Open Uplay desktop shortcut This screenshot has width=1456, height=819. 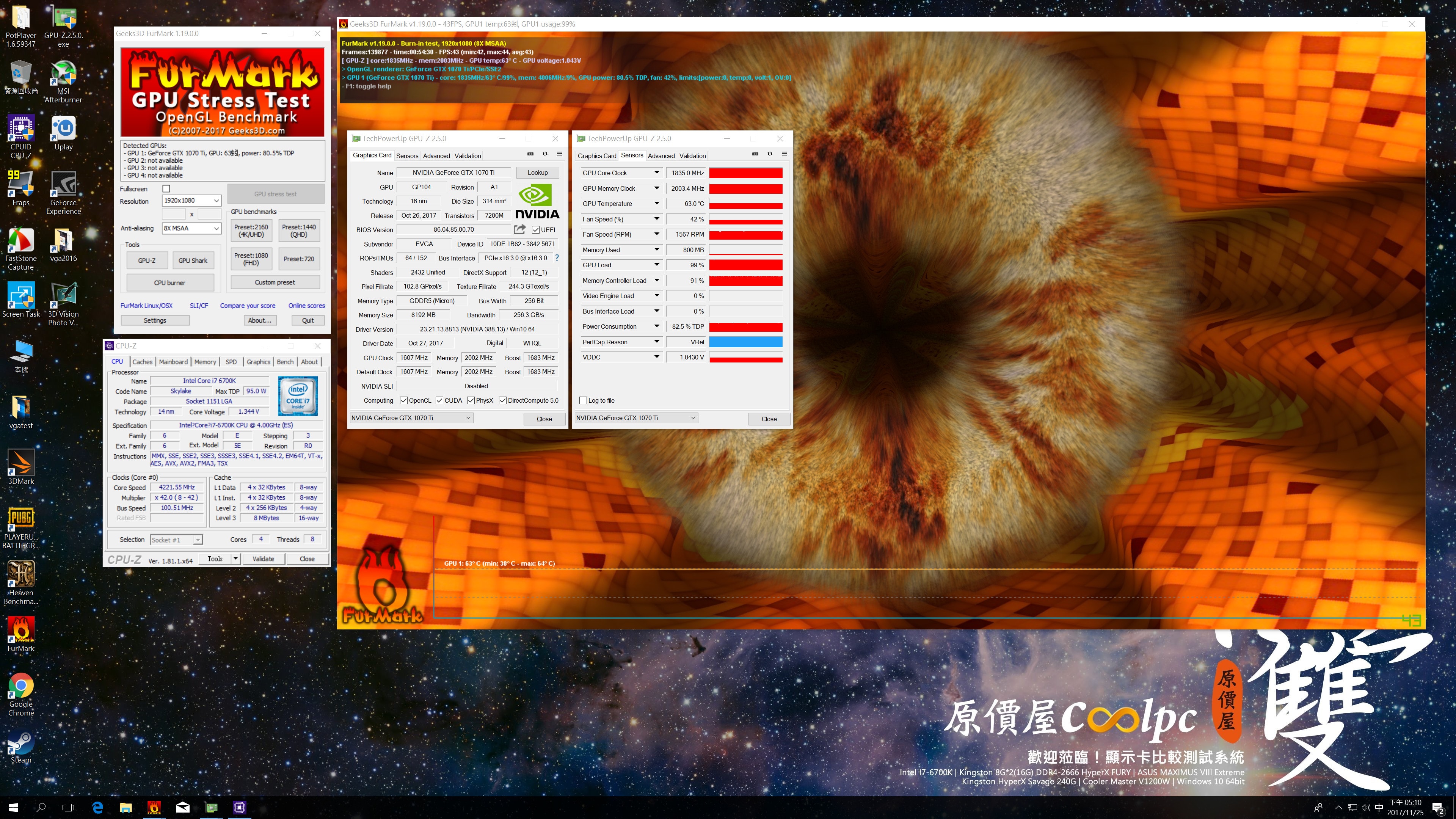(63, 133)
